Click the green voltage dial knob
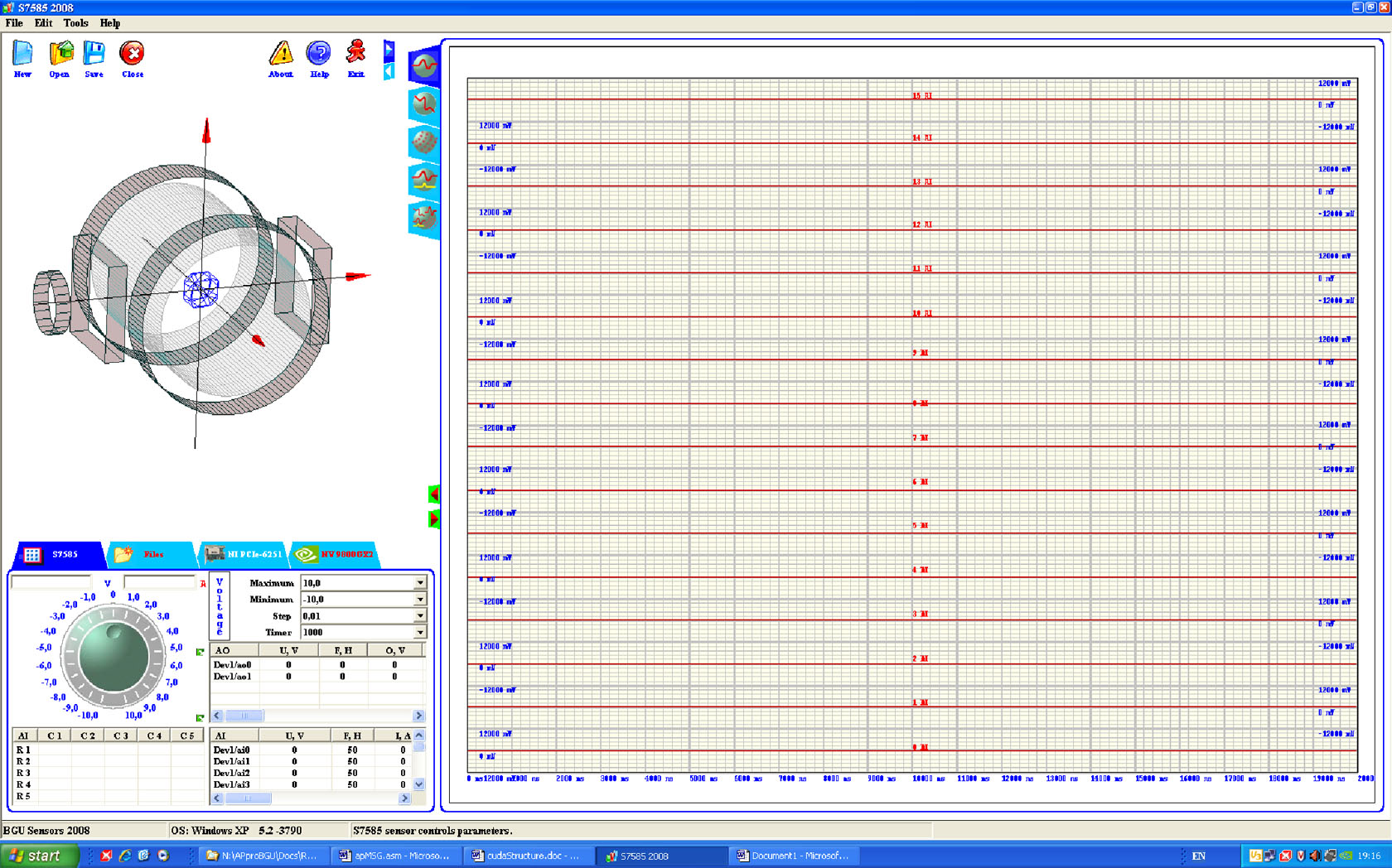Viewport: 1392px width, 868px height. tap(113, 657)
